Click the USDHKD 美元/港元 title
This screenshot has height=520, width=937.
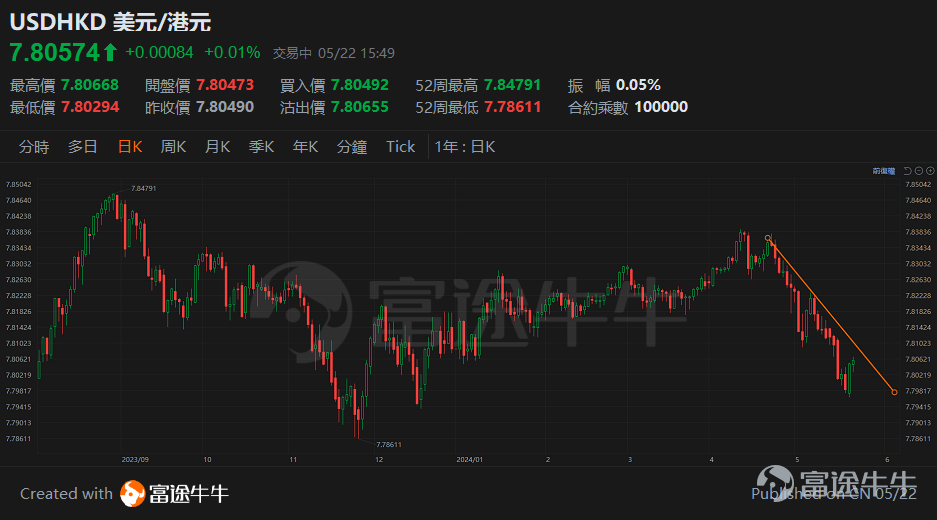coord(111,22)
